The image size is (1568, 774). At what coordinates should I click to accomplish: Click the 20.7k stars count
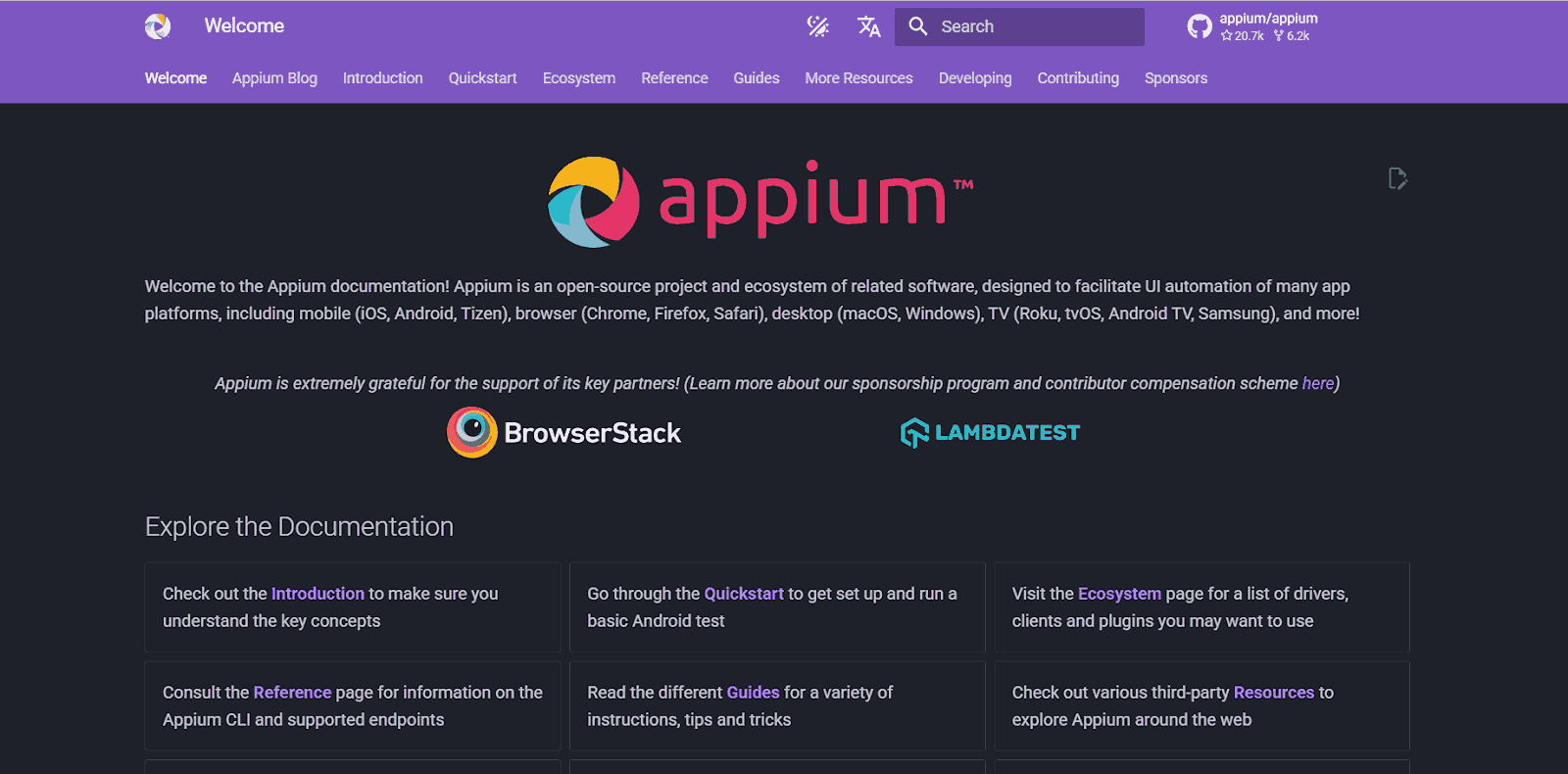tap(1243, 36)
